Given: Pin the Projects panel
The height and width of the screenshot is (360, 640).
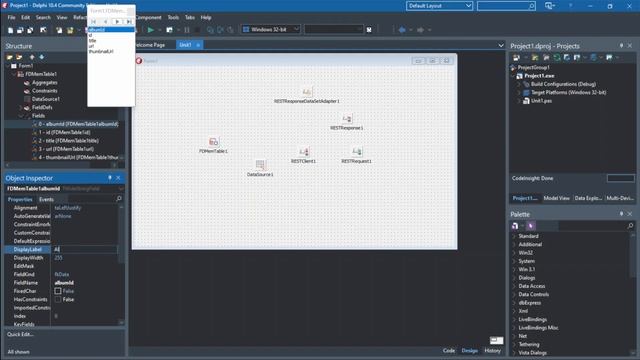Looking at the screenshot, I should click(x=621, y=46).
